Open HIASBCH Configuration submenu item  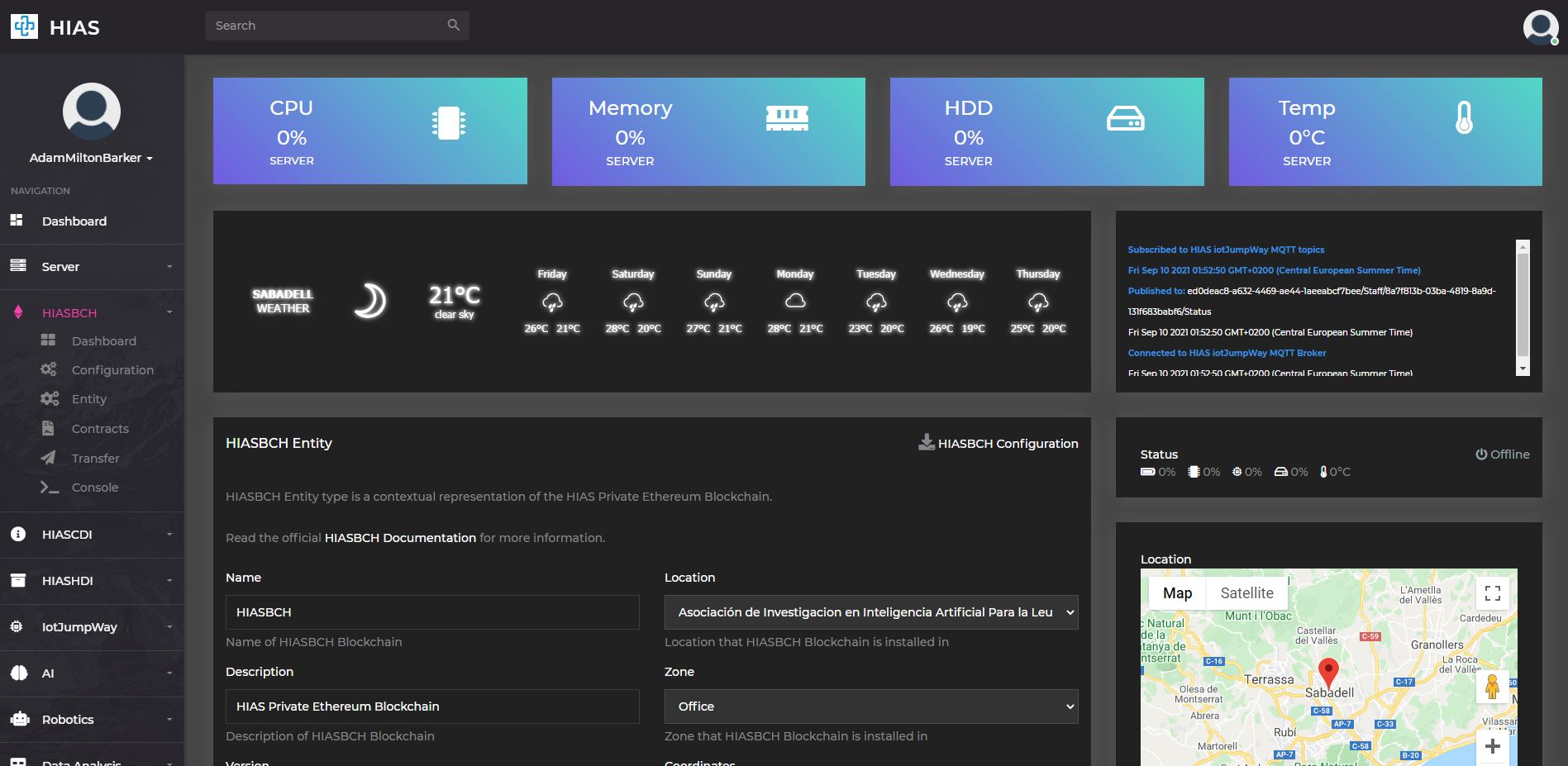[x=112, y=370]
